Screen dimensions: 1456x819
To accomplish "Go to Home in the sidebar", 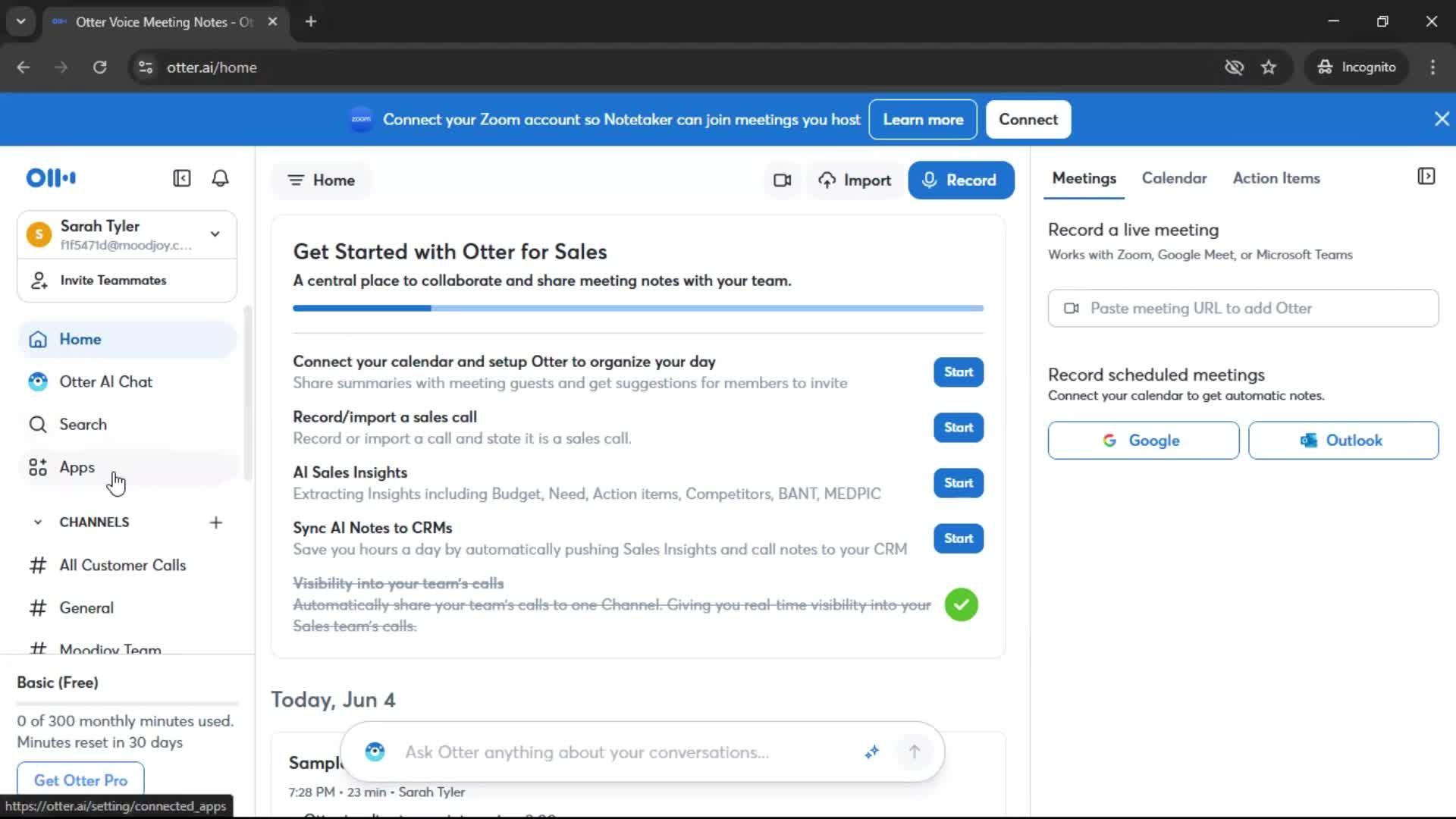I will [127, 340].
